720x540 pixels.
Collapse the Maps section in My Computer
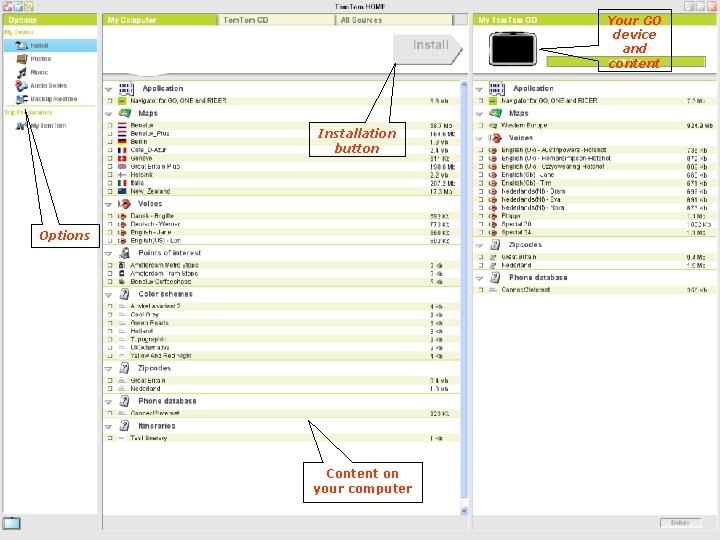coord(108,114)
